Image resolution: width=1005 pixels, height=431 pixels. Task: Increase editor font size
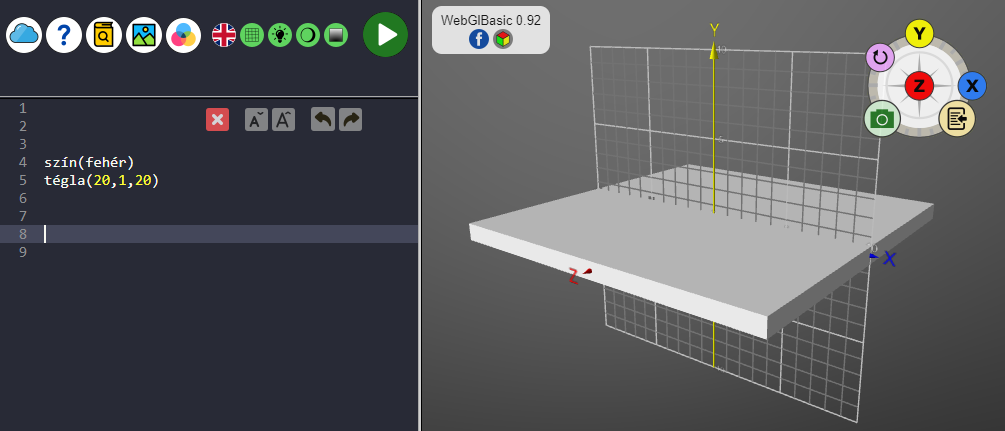[x=284, y=120]
